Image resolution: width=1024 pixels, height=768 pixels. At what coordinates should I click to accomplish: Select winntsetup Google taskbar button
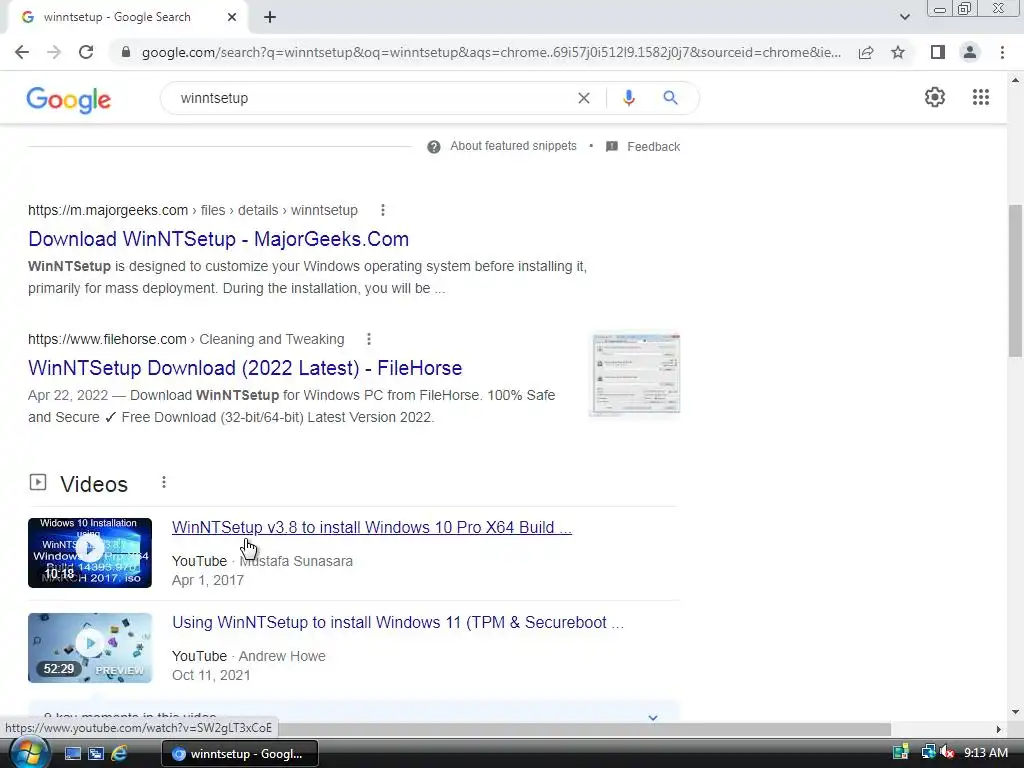coord(240,754)
